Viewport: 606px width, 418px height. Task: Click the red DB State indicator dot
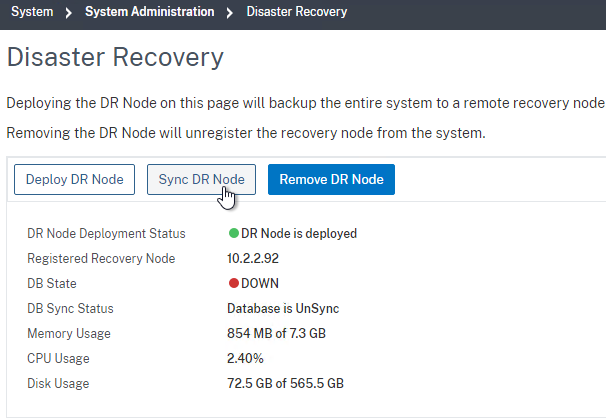click(x=233, y=283)
